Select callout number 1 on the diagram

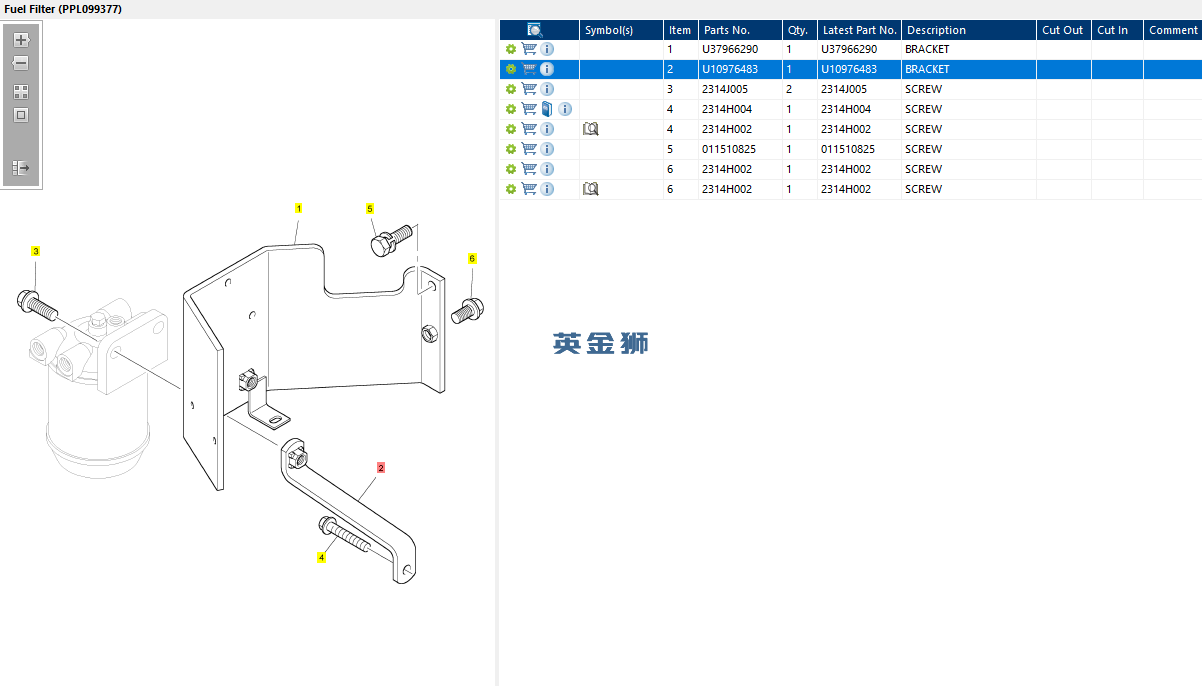[x=298, y=208]
